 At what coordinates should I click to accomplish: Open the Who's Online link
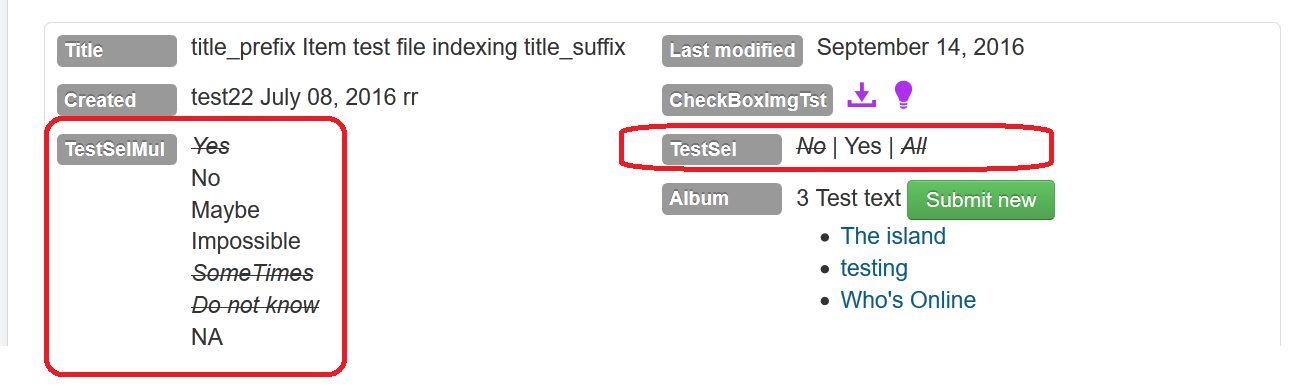908,300
